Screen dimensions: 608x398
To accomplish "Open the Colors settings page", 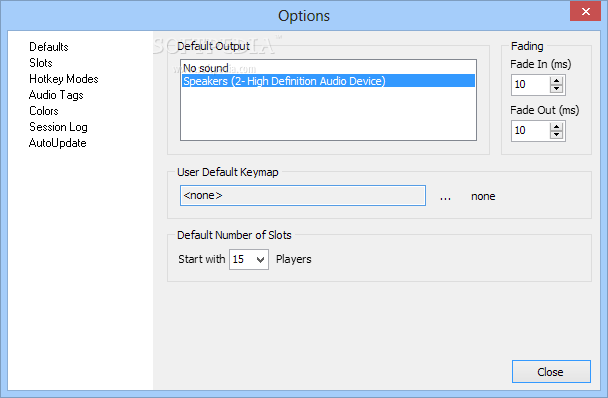I will (x=44, y=111).
